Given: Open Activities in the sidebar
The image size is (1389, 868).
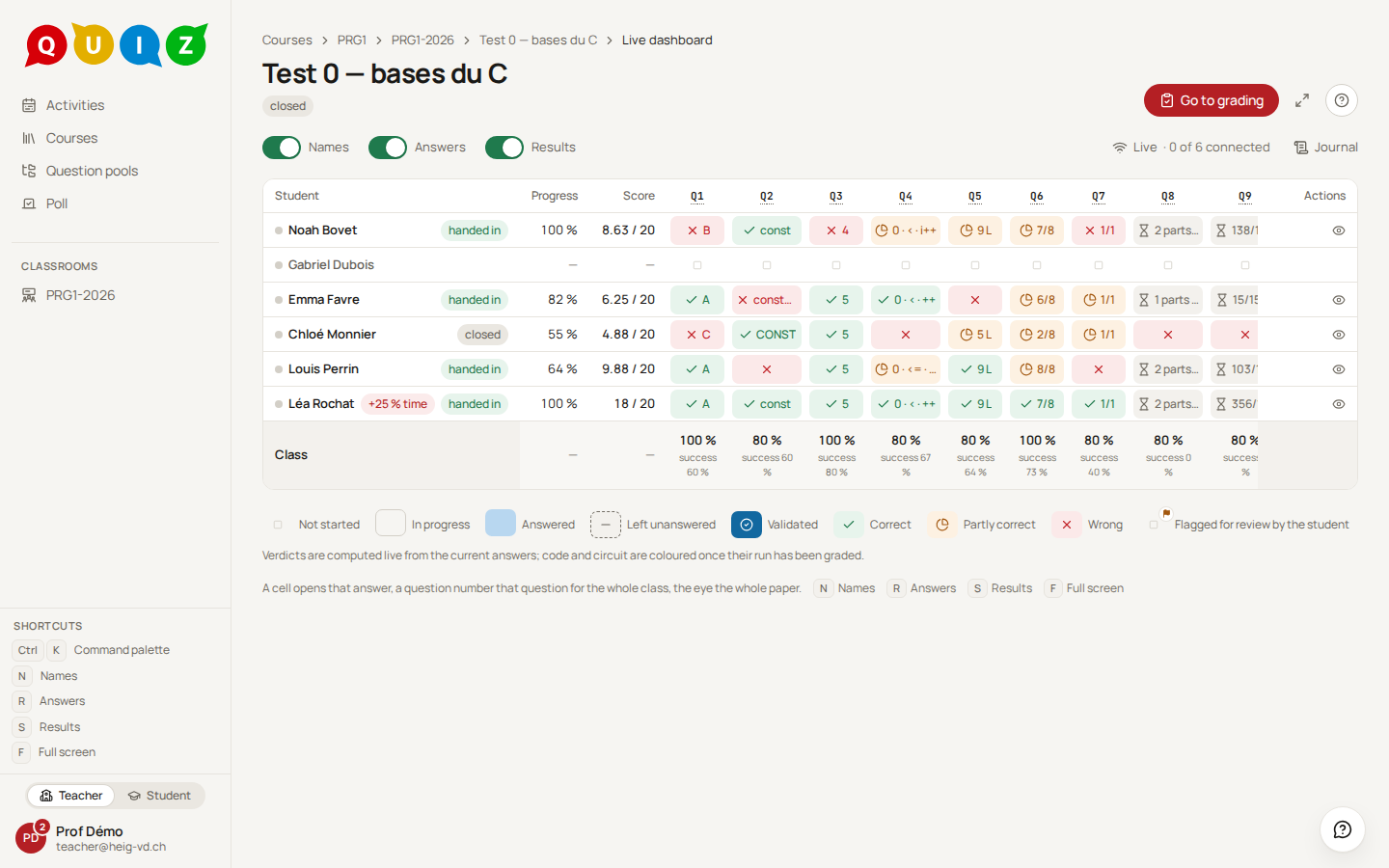Looking at the screenshot, I should [x=116, y=105].
